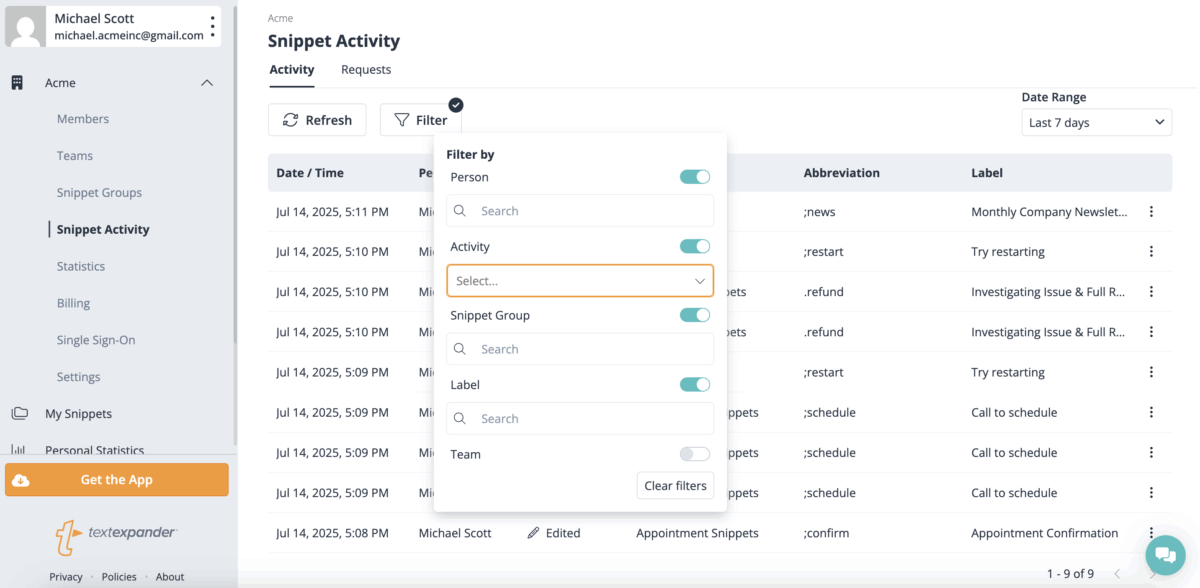Open Billing in the sidebar

(73, 303)
